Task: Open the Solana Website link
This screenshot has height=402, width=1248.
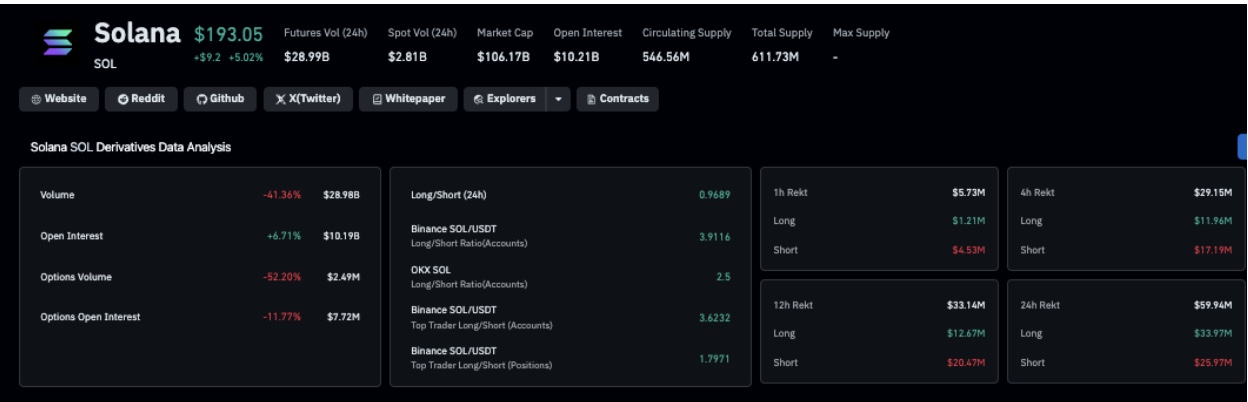Action: (x=60, y=99)
